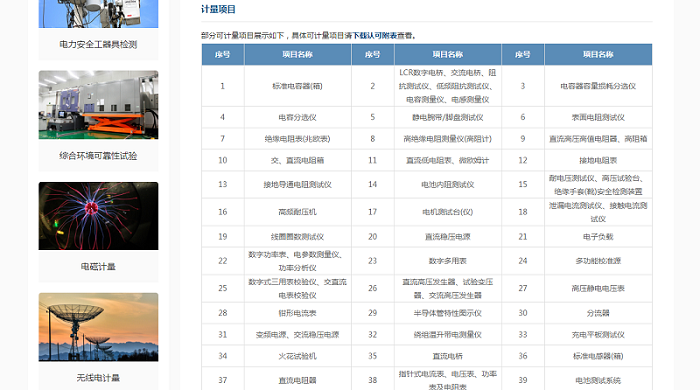Select the cell starting with 指针式电流表
The height and width of the screenshot is (390, 700).
pyautogui.click(x=448, y=379)
